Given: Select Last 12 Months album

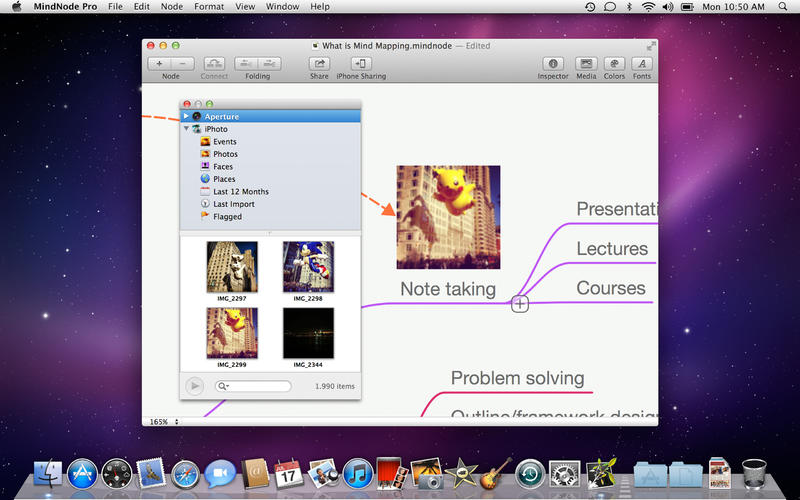Looking at the screenshot, I should (240, 191).
